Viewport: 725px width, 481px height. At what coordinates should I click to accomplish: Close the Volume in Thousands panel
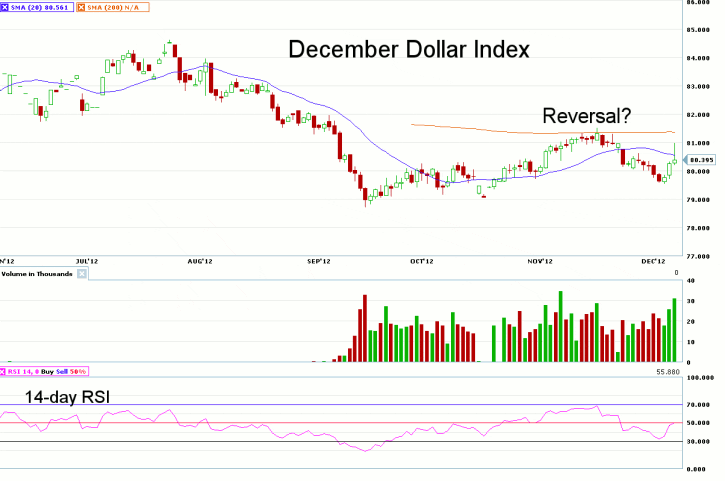coord(83,273)
